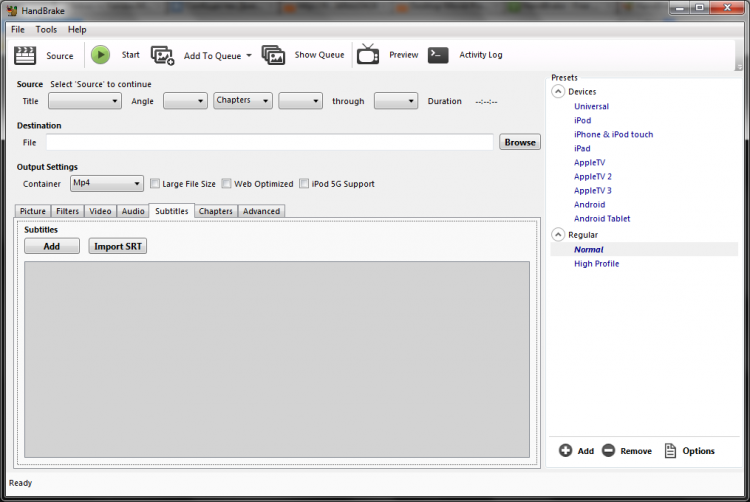Select the Universal preset
750x502 pixels.
pyautogui.click(x=592, y=106)
